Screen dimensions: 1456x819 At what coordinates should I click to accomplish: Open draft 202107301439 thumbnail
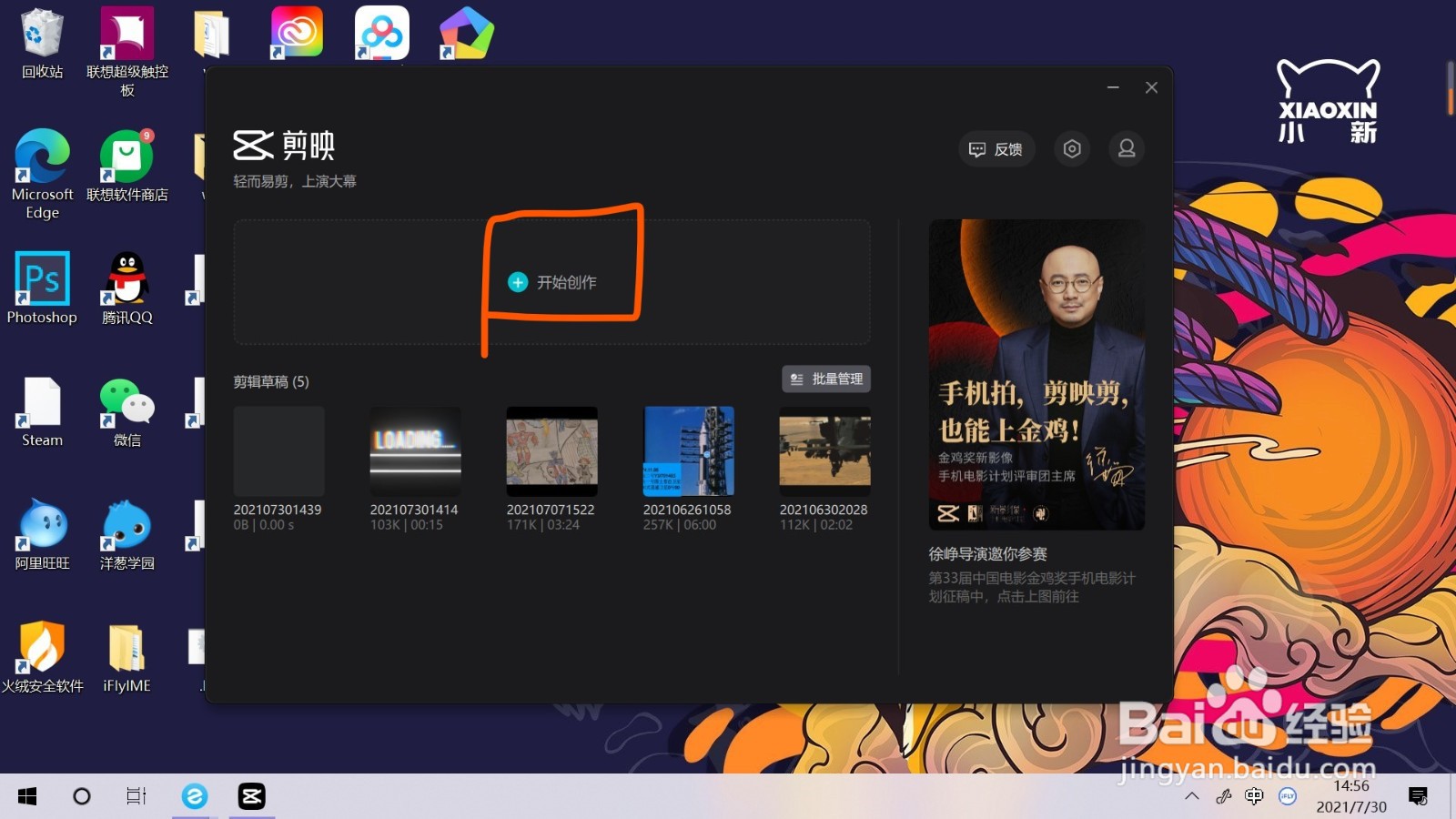click(278, 450)
